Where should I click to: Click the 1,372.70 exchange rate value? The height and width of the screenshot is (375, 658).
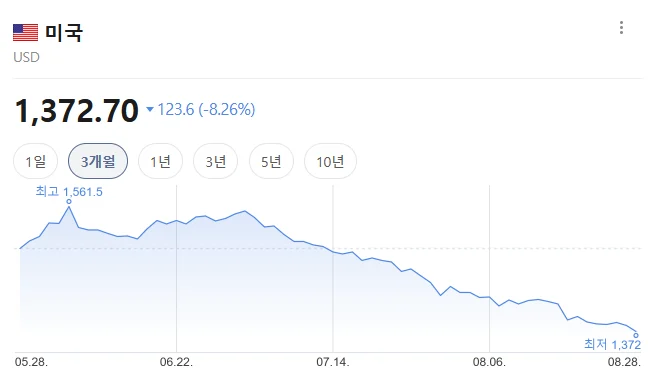(76, 111)
